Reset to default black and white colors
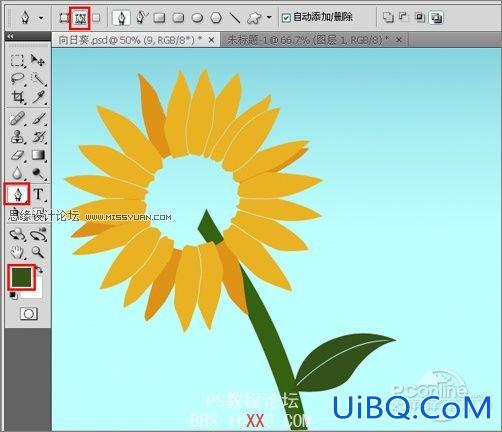The height and width of the screenshot is (432, 502). tap(13, 296)
